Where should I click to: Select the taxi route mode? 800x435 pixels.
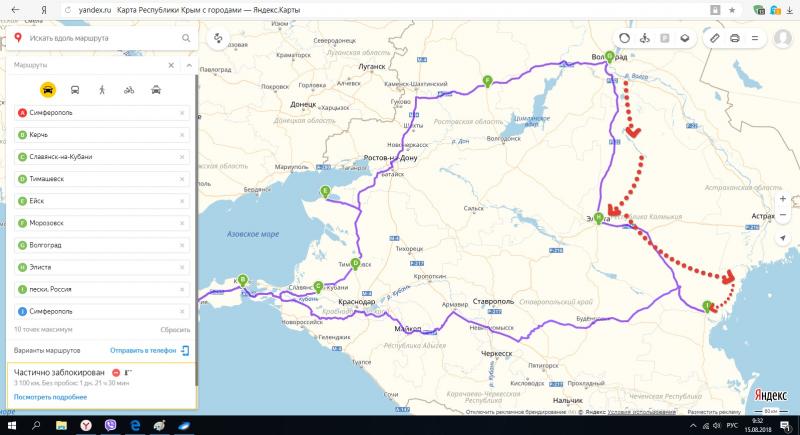tap(156, 89)
